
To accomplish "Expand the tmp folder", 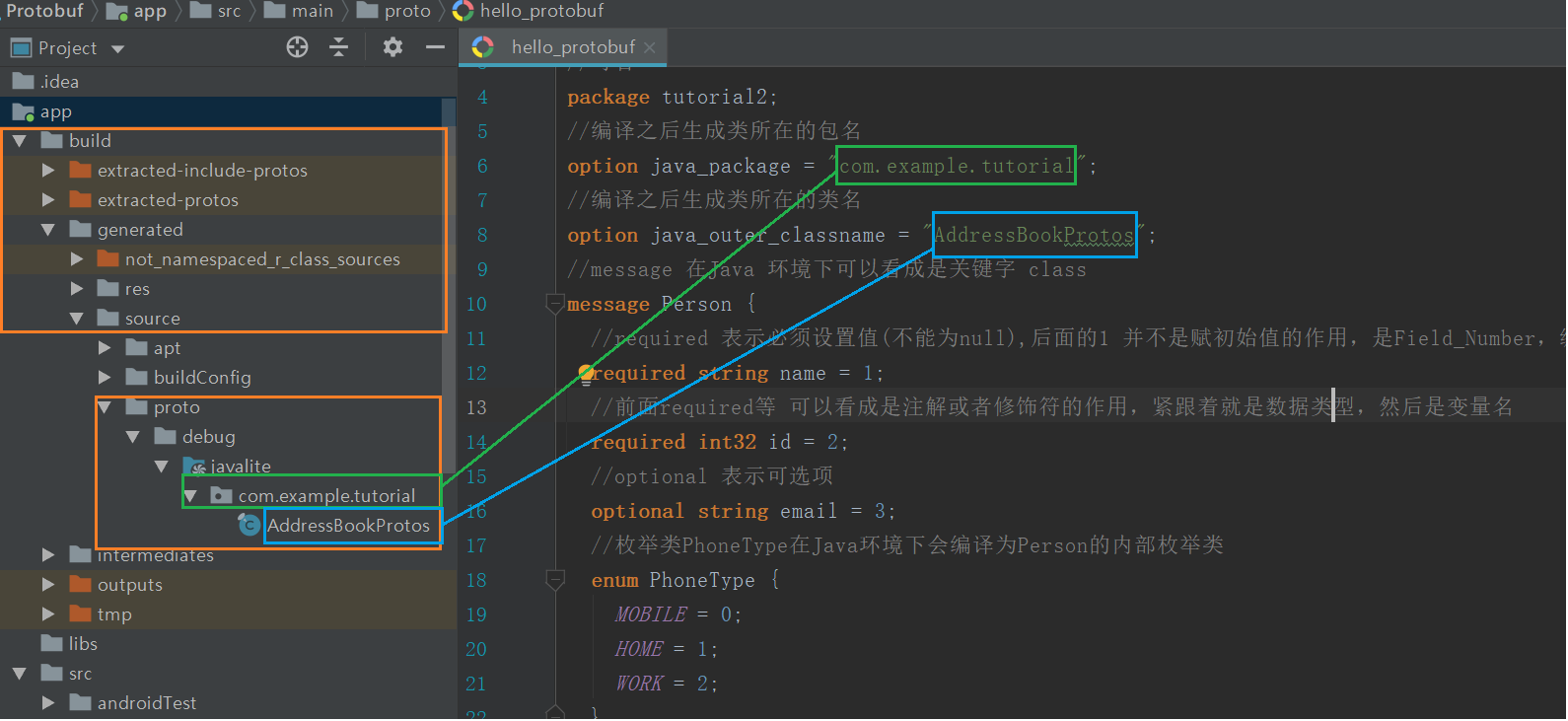I will (47, 614).
